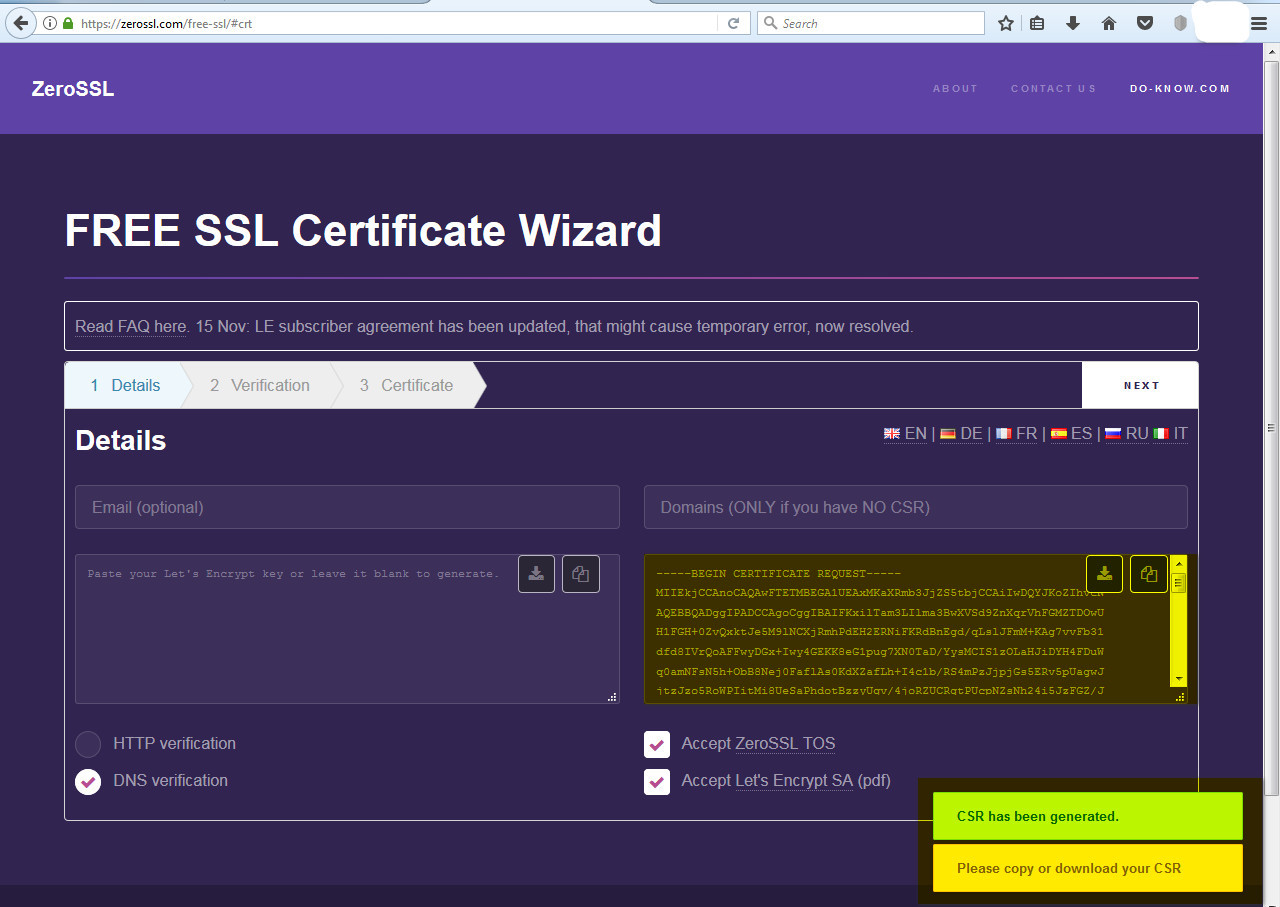1280x907 pixels.
Task: Download the Let's Encrypt key file
Action: [536, 573]
